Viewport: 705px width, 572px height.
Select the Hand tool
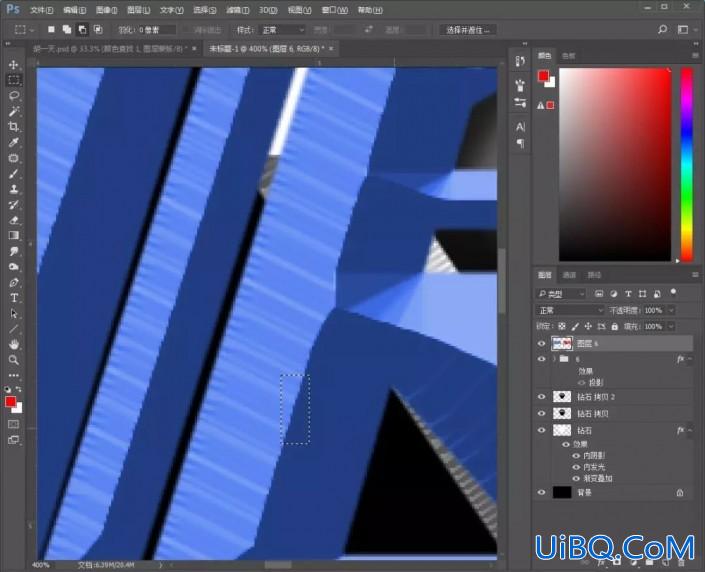(x=13, y=344)
